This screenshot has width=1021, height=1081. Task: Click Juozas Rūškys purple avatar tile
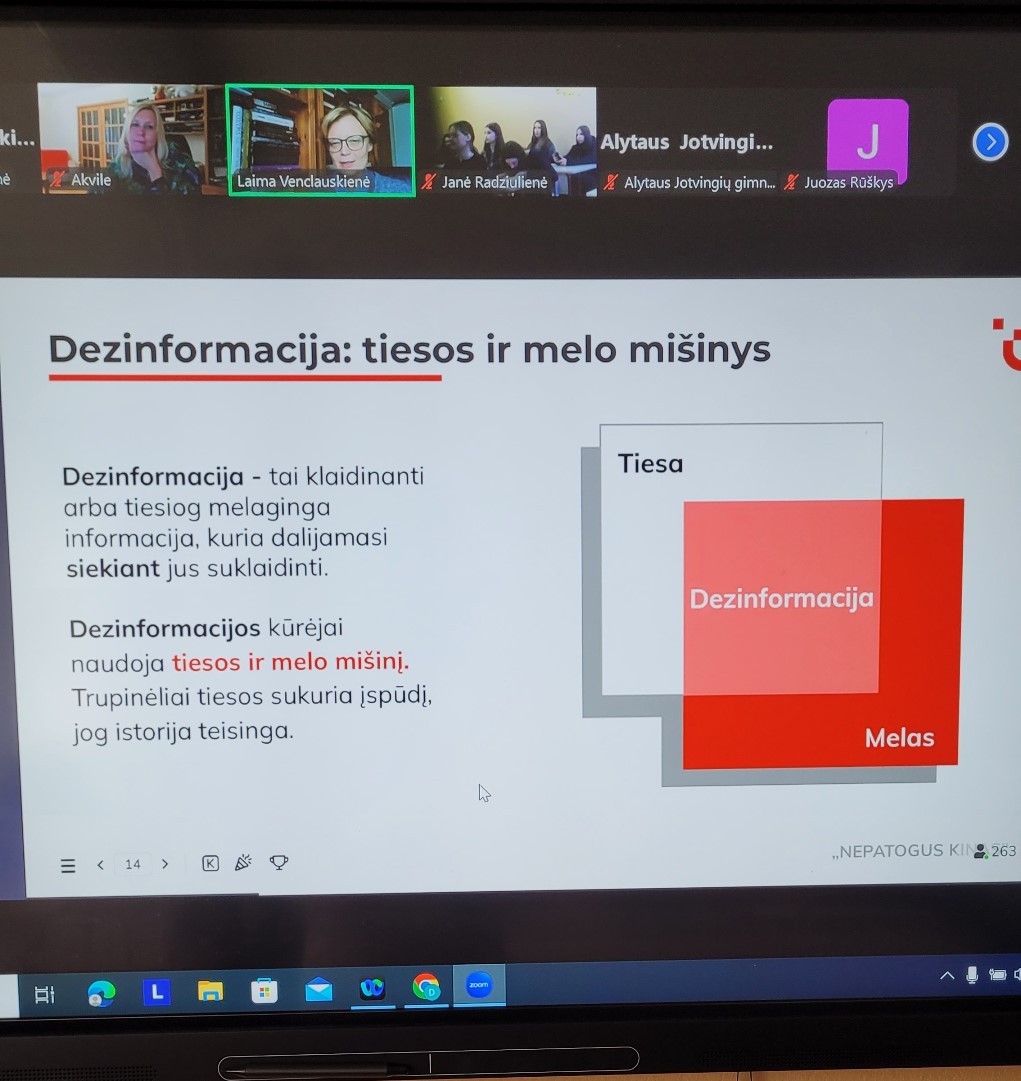point(867,142)
